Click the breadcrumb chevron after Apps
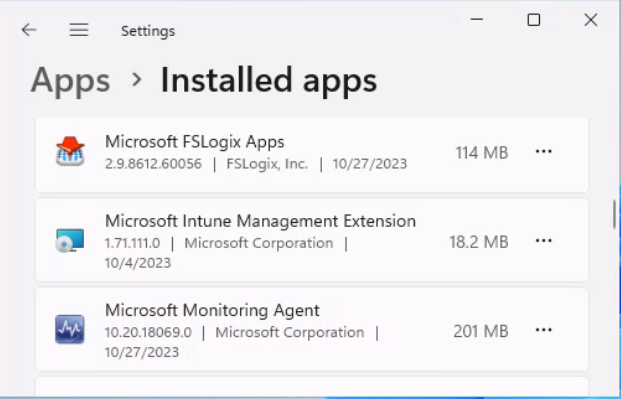 (x=137, y=80)
